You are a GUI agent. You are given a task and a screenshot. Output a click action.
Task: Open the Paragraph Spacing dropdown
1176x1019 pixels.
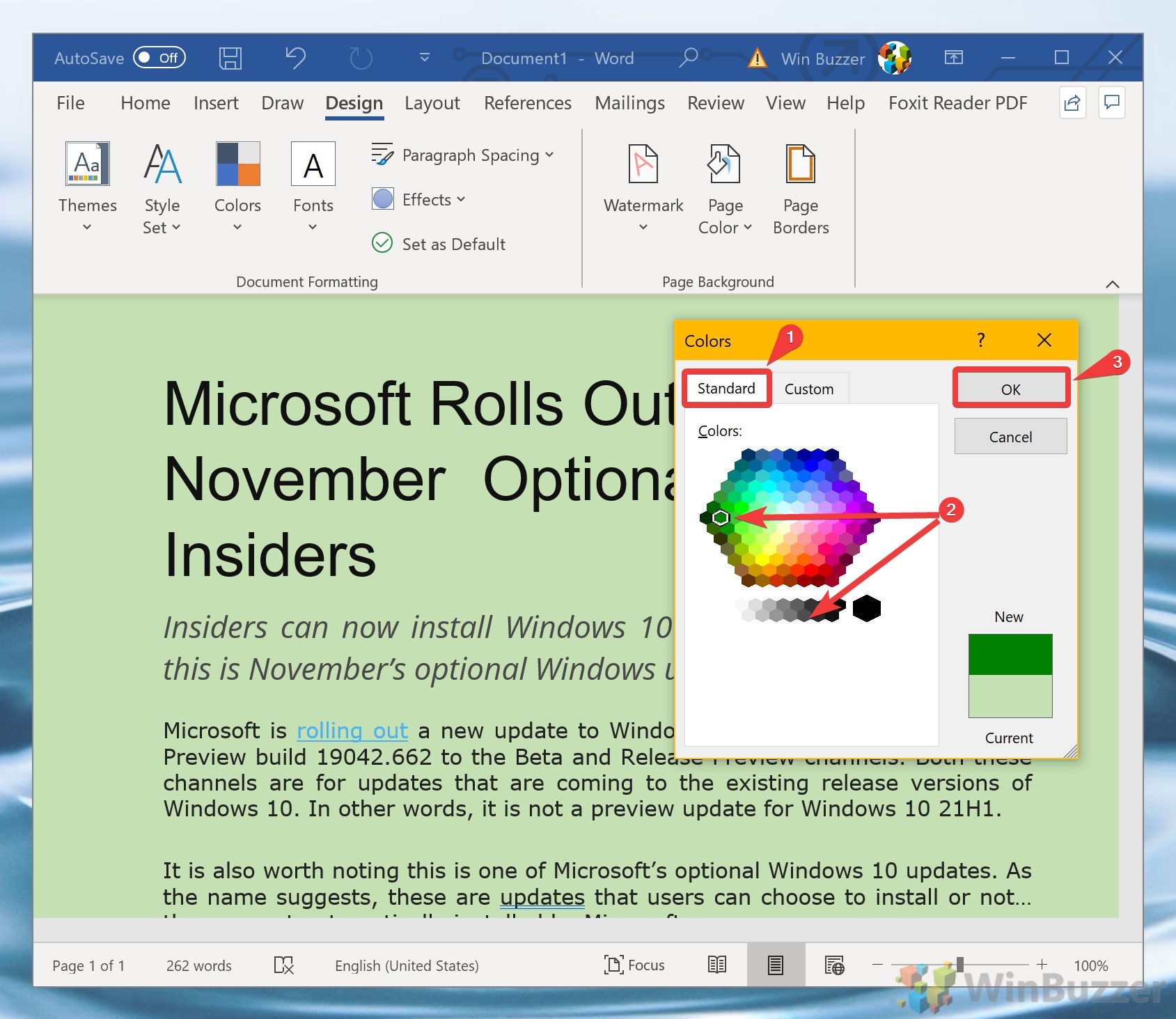pos(463,155)
